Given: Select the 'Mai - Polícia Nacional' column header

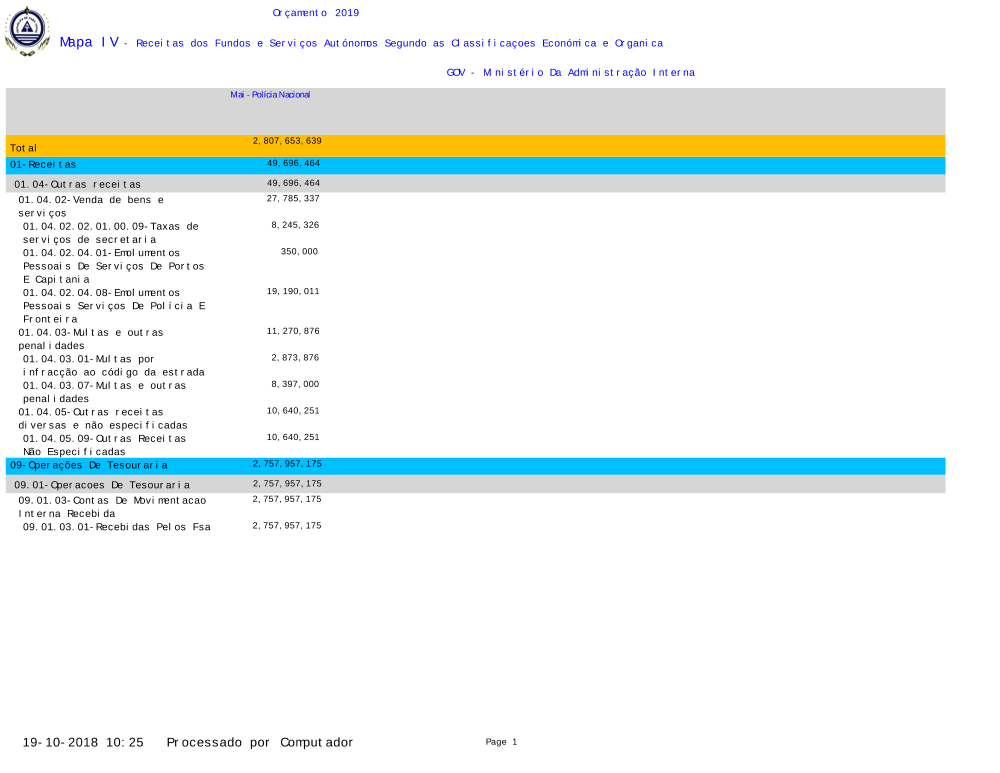Looking at the screenshot, I should (x=270, y=94).
